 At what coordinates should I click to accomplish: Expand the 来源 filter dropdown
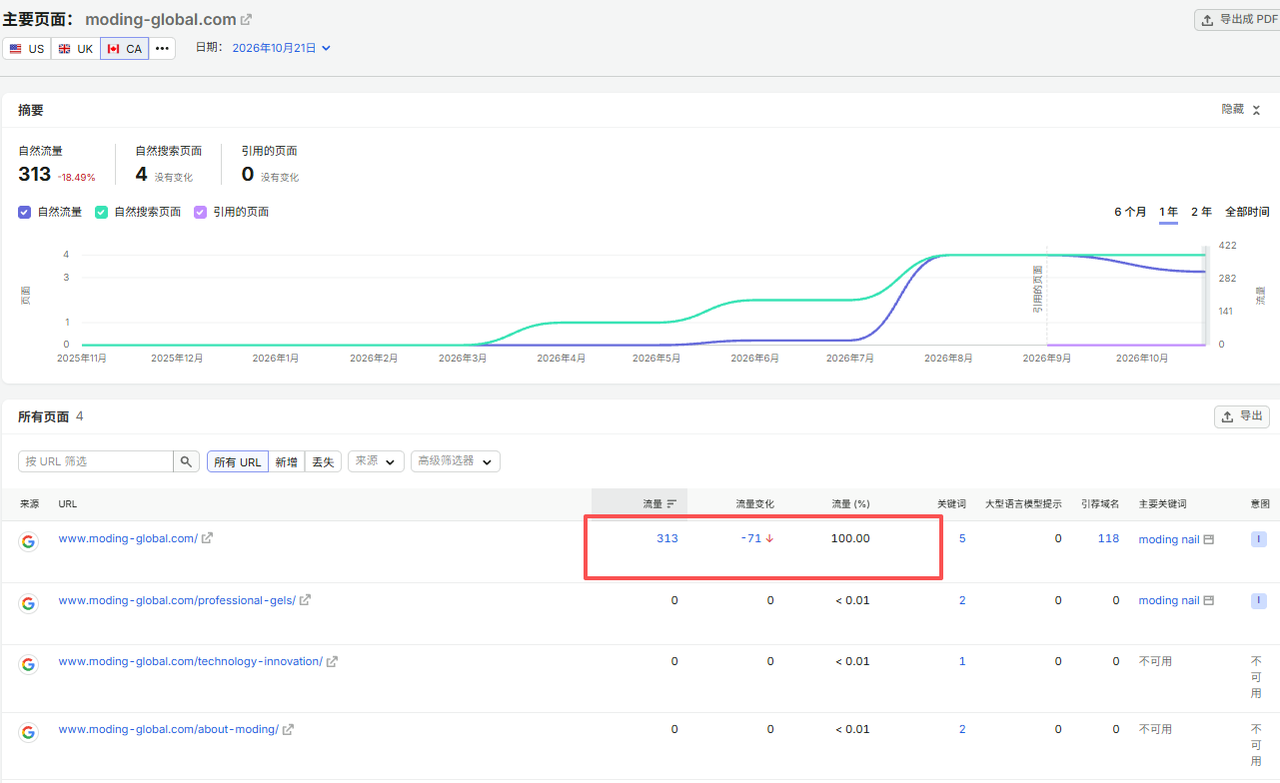(376, 461)
